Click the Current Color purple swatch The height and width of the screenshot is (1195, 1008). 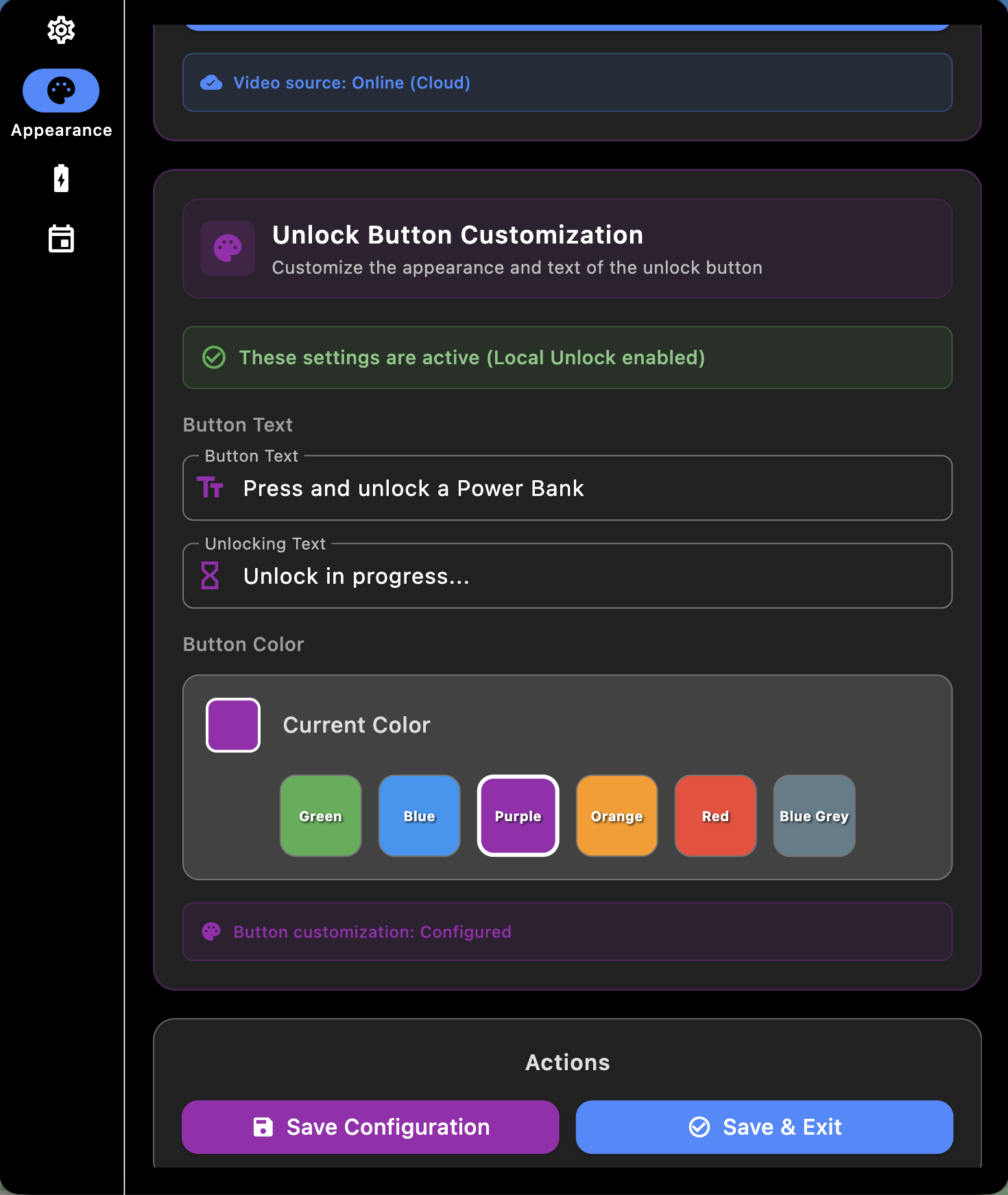click(232, 724)
